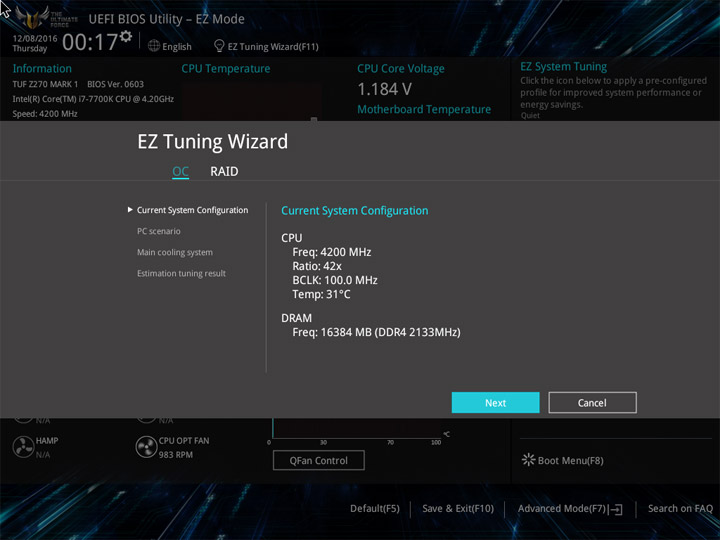Click the TUF logo emblem

(x=32, y=18)
